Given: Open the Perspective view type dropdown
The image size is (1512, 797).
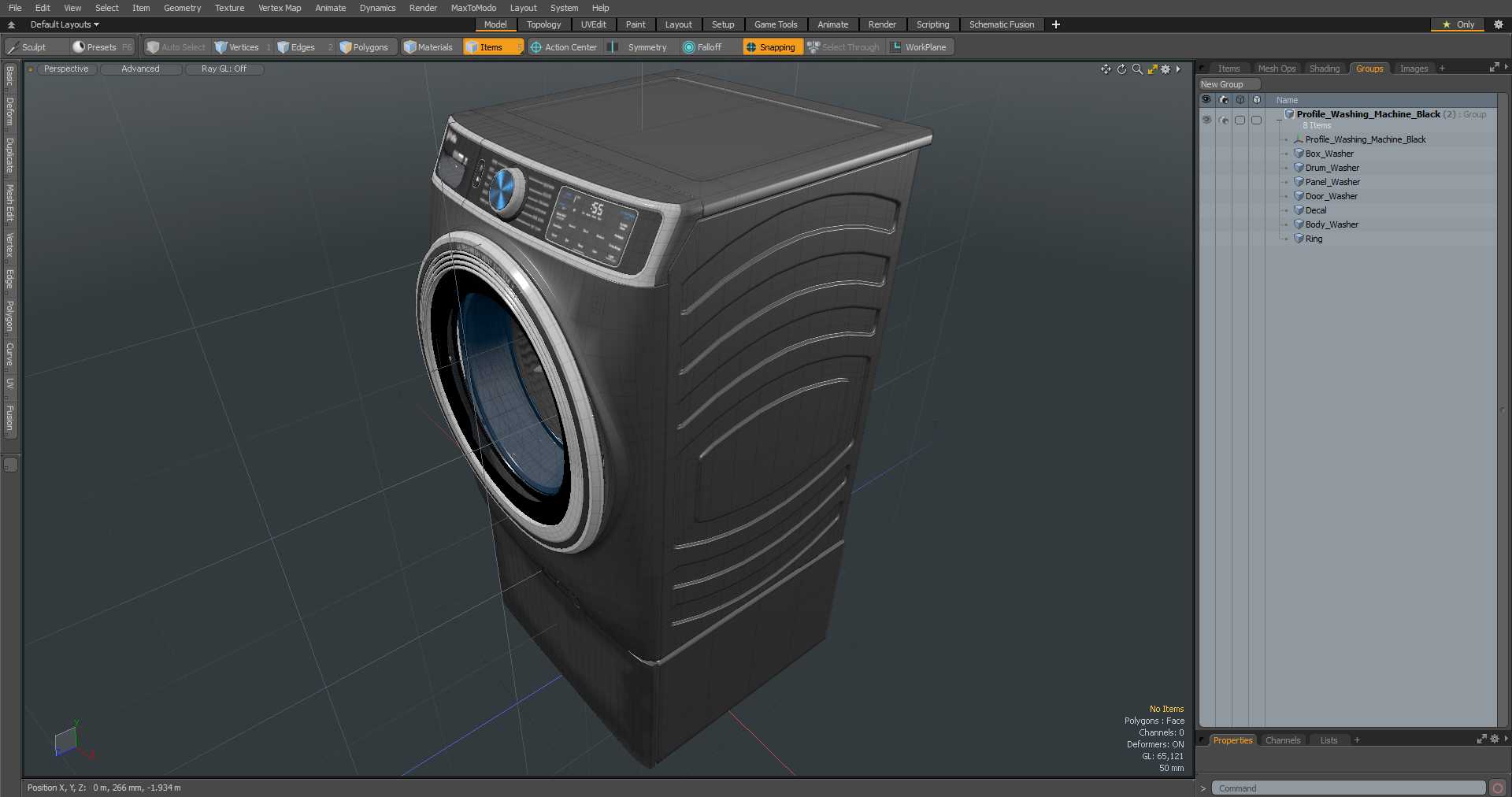Looking at the screenshot, I should pyautogui.click(x=66, y=69).
